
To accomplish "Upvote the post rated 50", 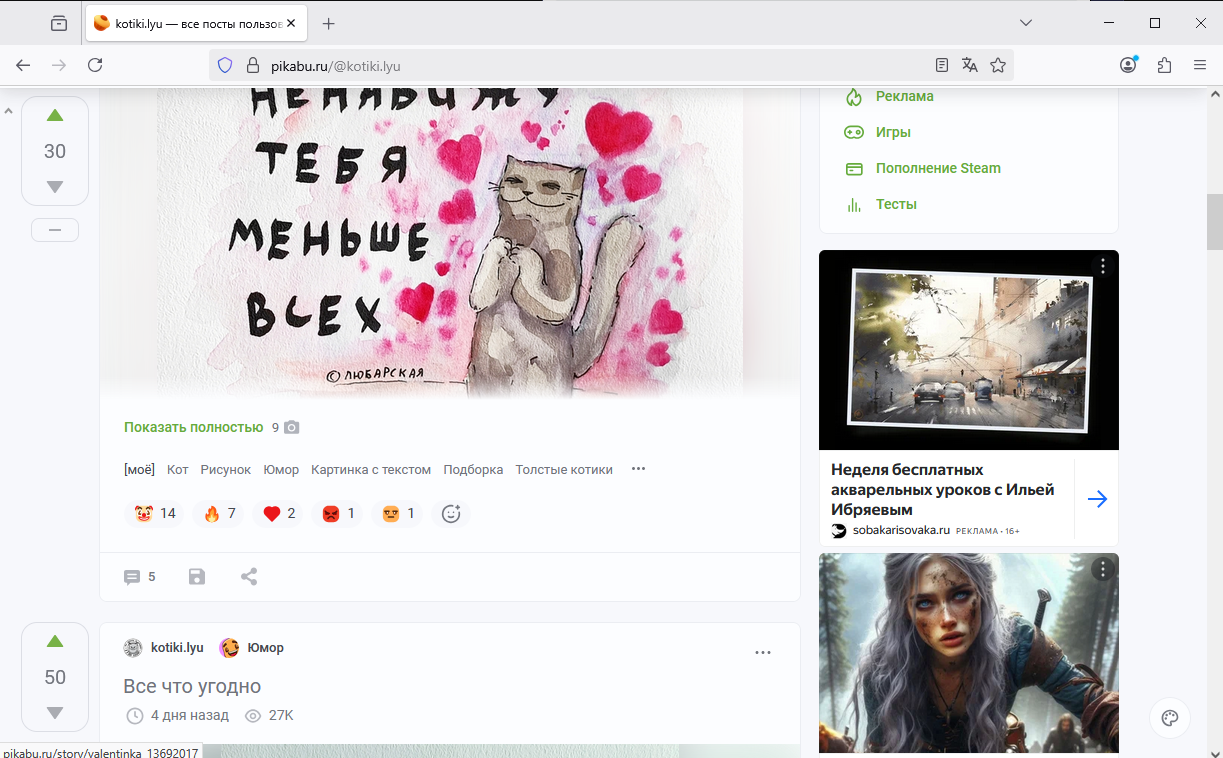I will pyautogui.click(x=55, y=642).
